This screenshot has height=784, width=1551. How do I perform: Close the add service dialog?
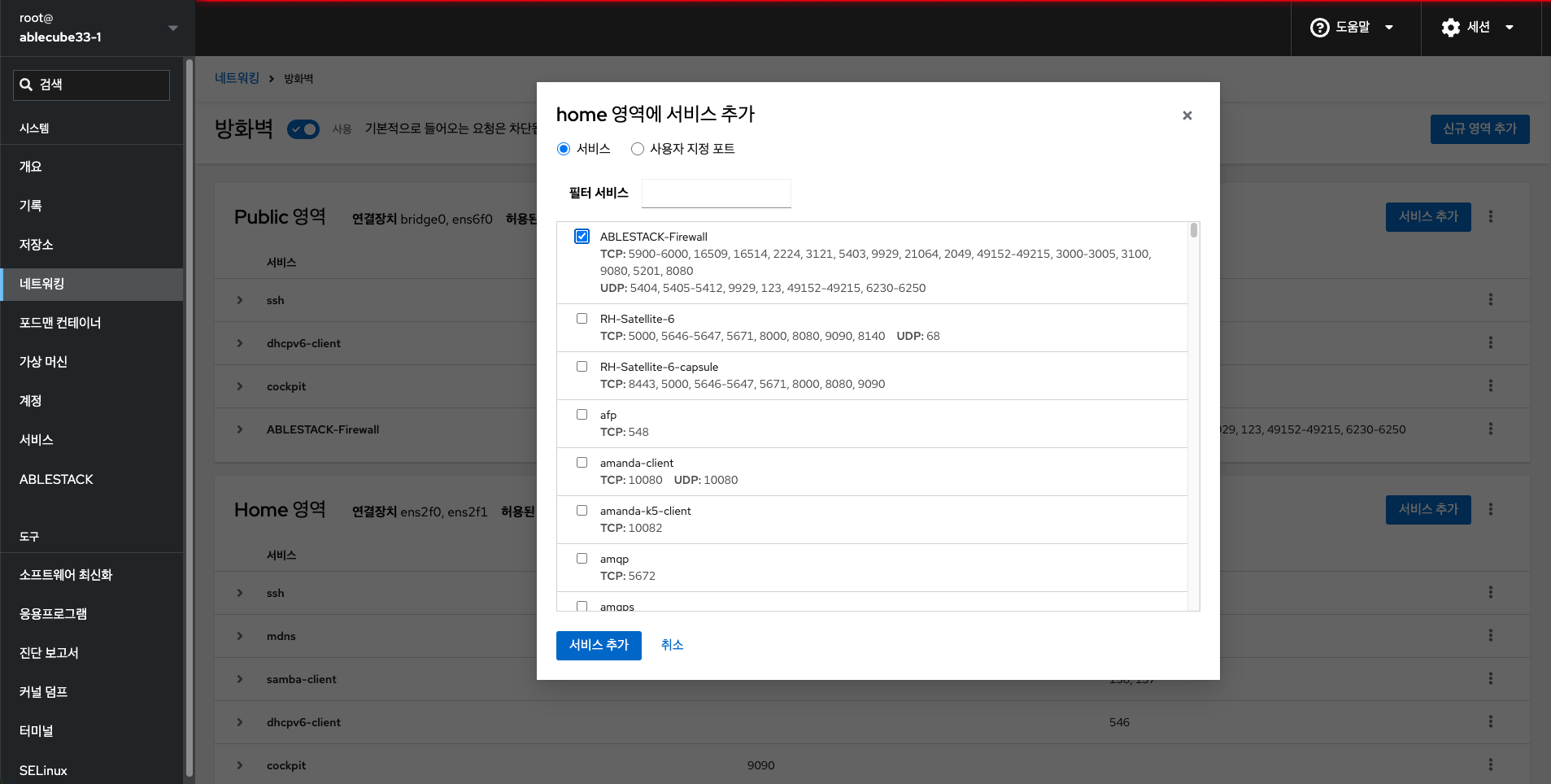1187,115
